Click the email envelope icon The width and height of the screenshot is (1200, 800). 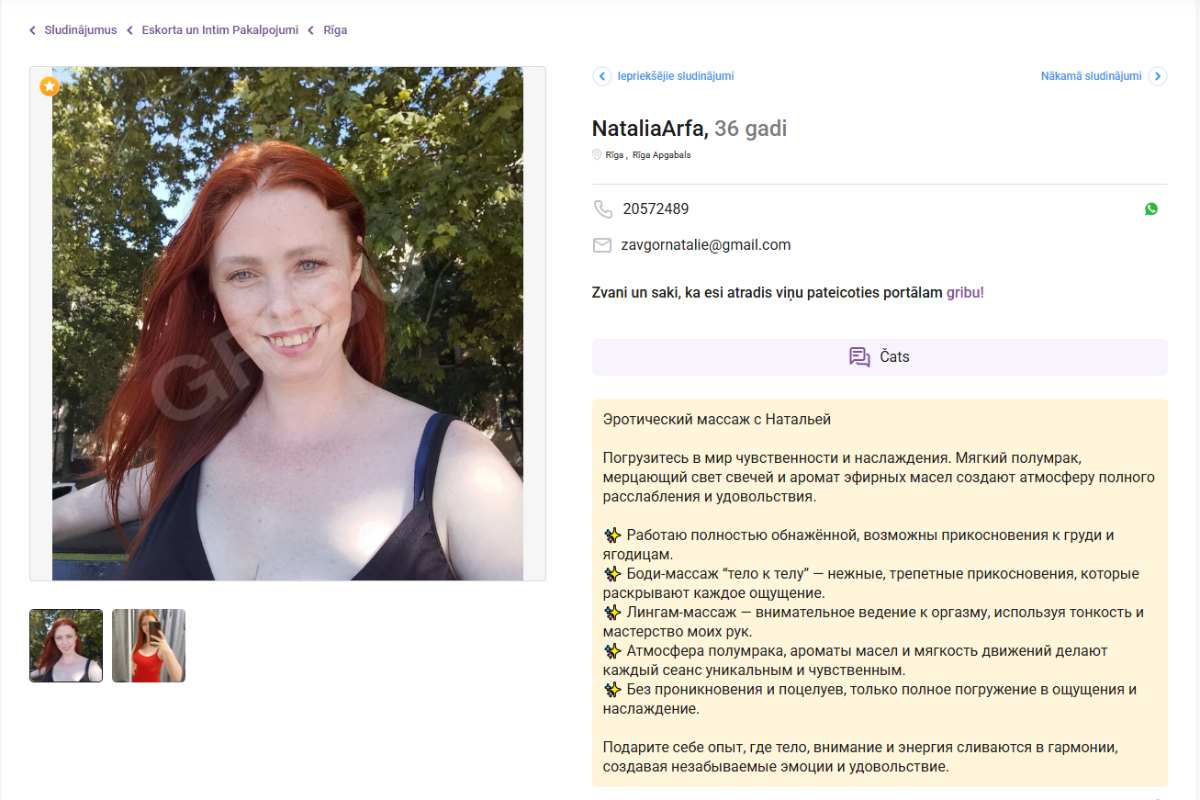point(602,245)
